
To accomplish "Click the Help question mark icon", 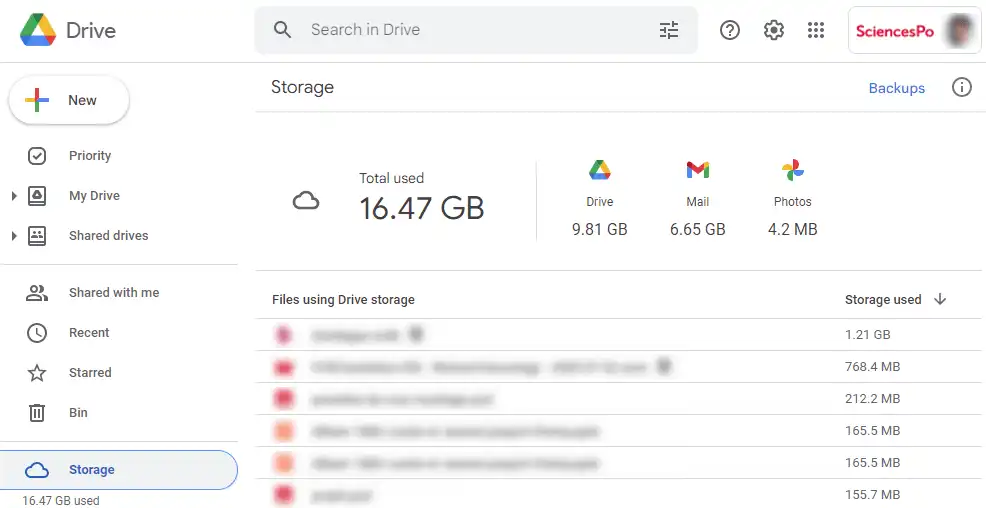I will tap(729, 30).
